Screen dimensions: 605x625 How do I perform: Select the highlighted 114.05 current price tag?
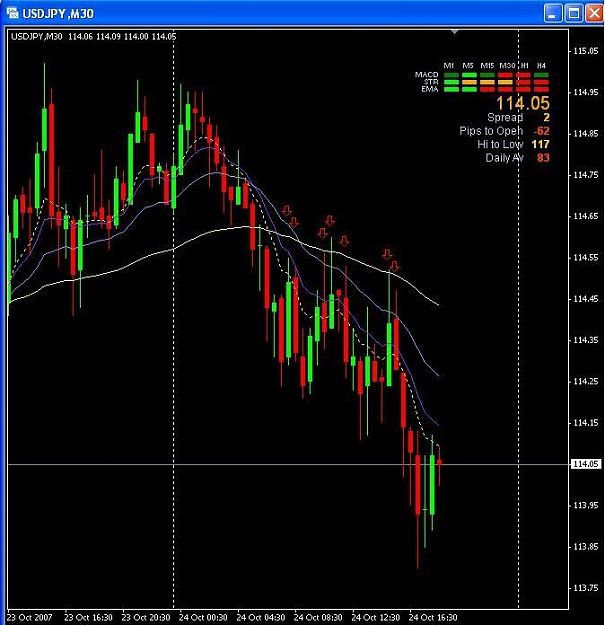[585, 464]
